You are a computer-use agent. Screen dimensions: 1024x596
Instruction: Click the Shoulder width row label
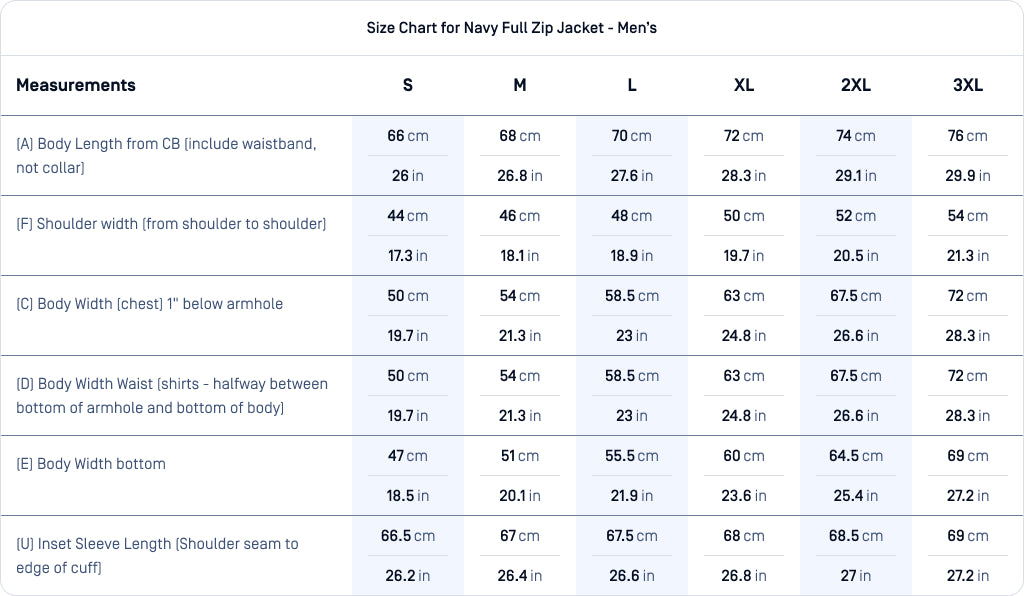pyautogui.click(x=171, y=224)
